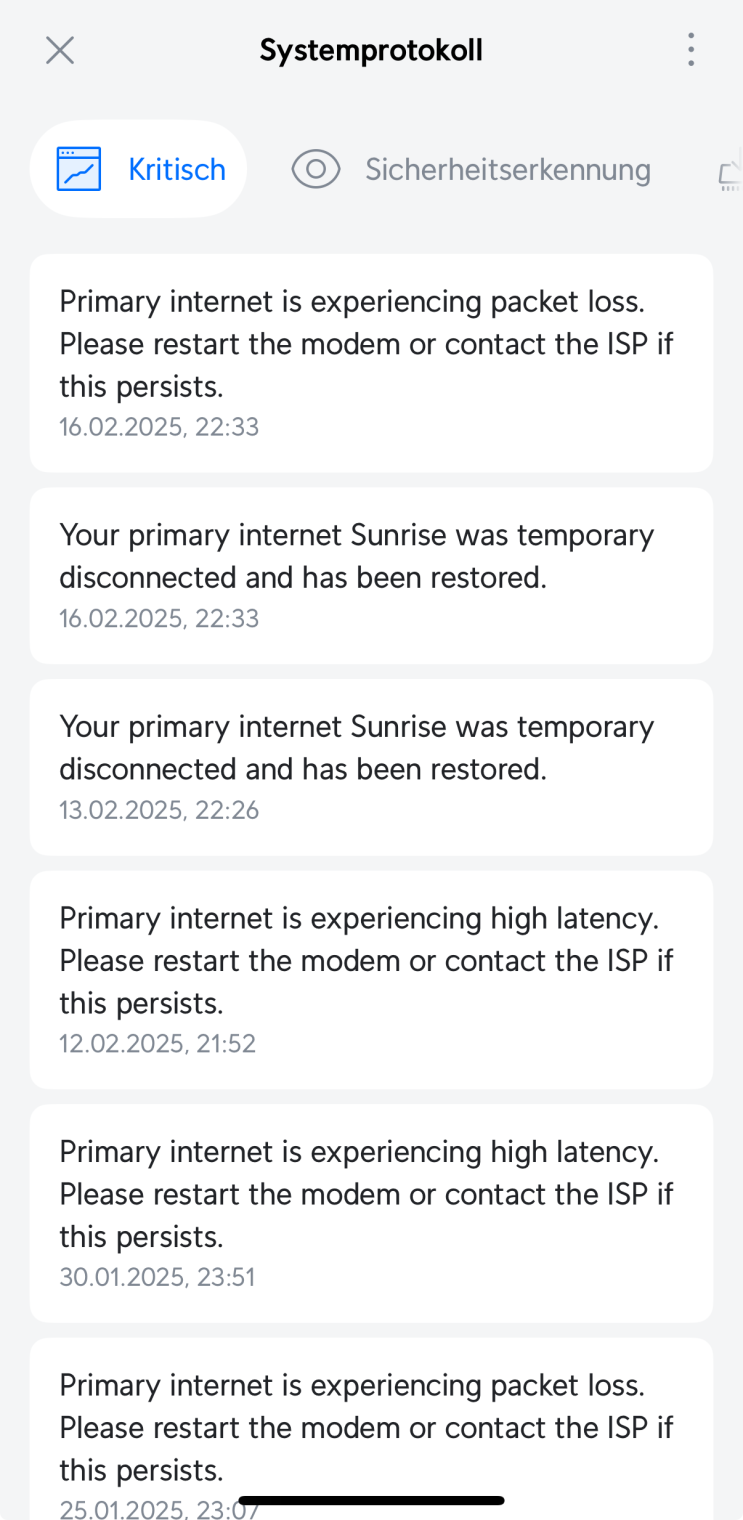Tap the 25.01.2025 timestamp at the bottom
The width and height of the screenshot is (743, 1520).
coord(150,1509)
